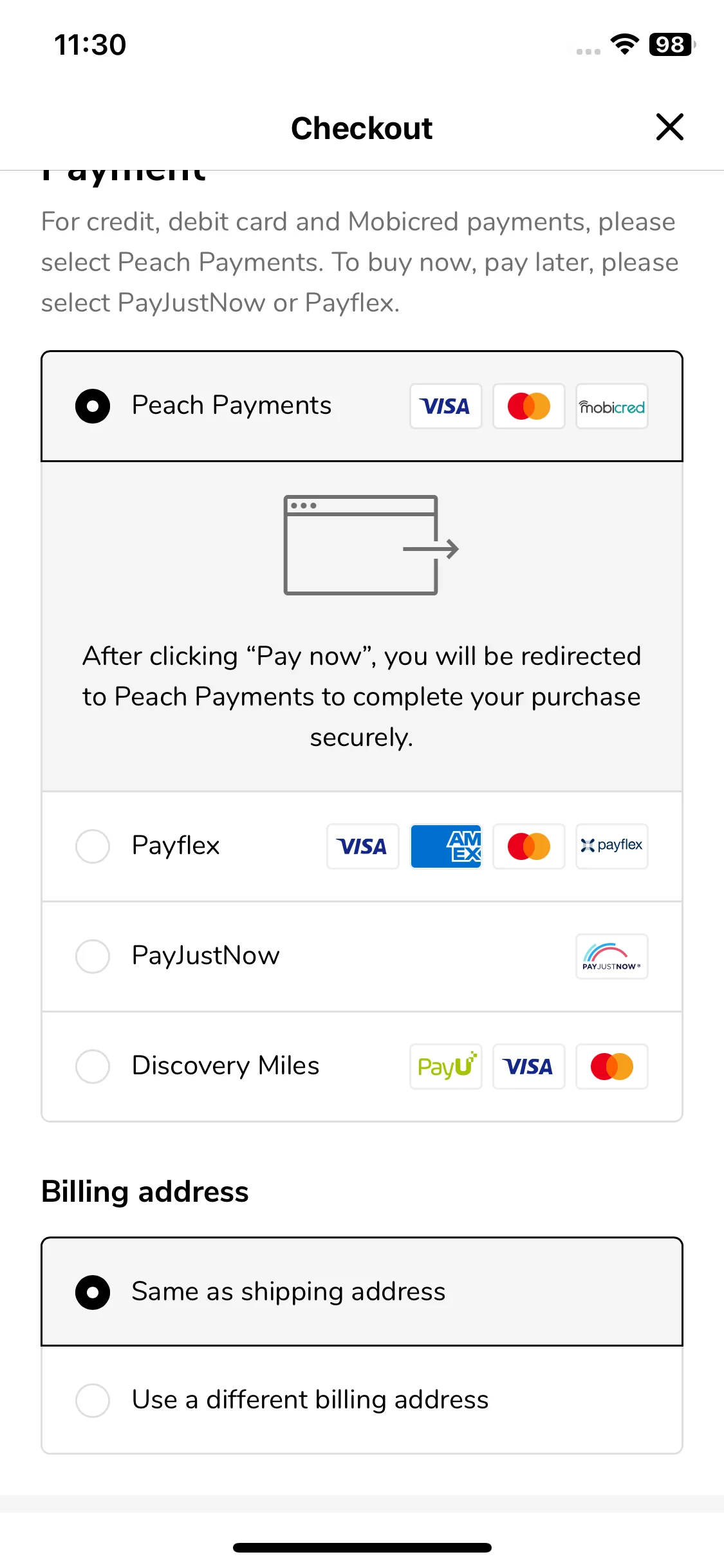Tap the Amex icon in Payflex row

(445, 846)
